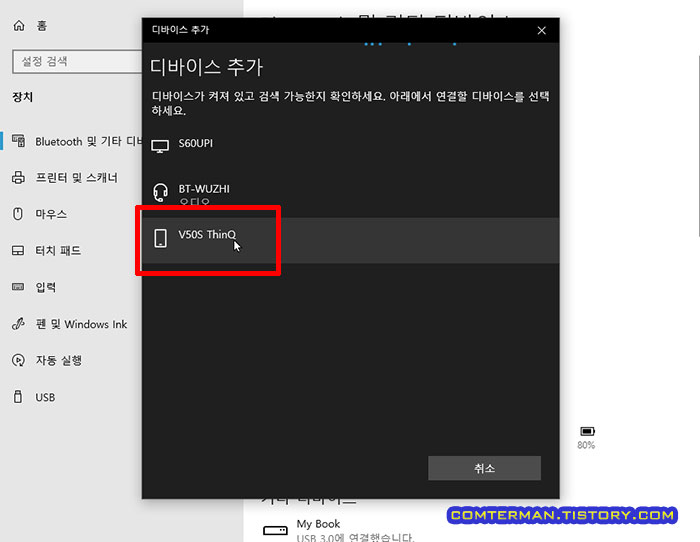Click the pen icon in sidebar
Viewport: 700px width, 542px height.
[x=18, y=323]
